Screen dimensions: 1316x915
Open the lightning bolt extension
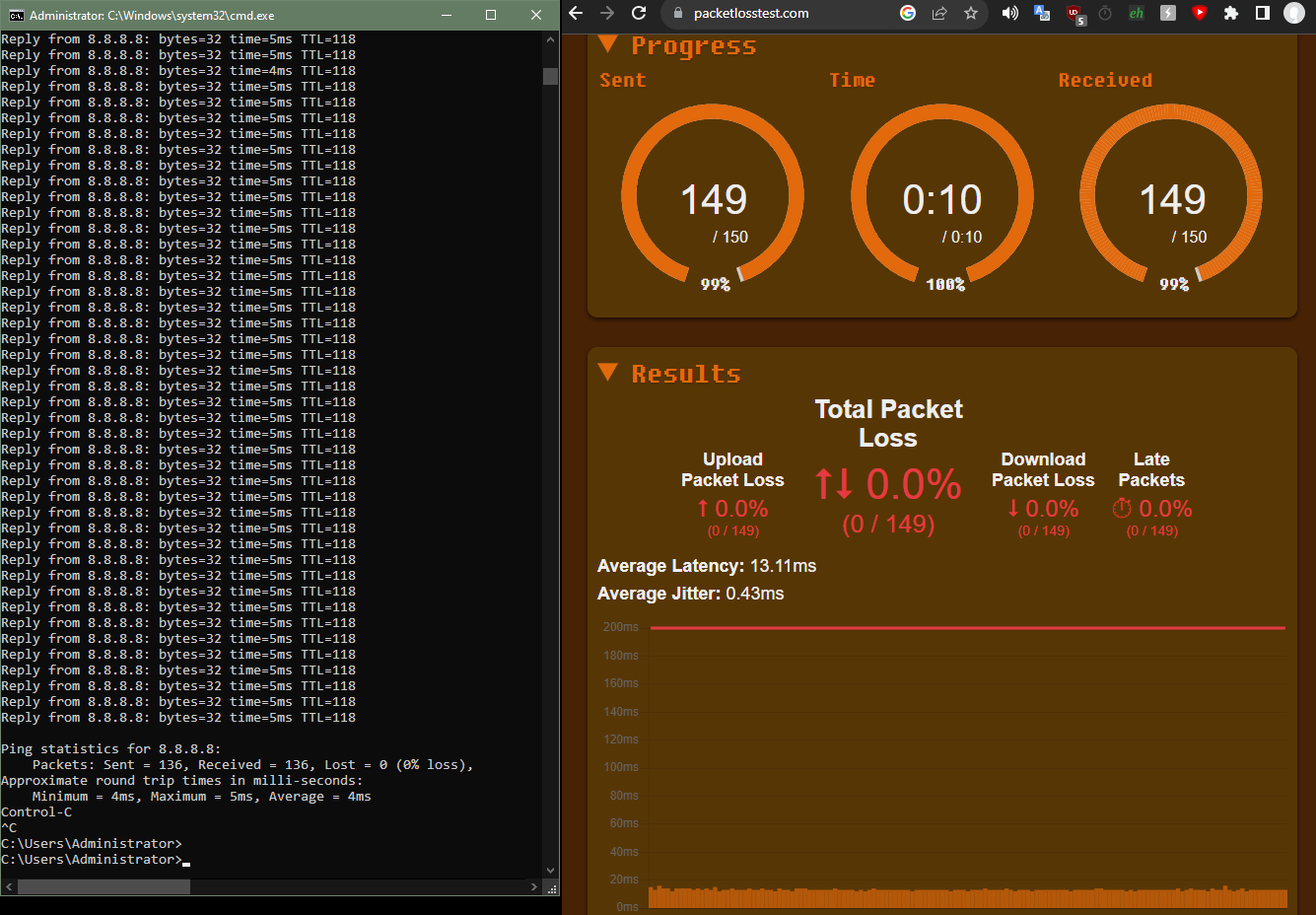1168,13
